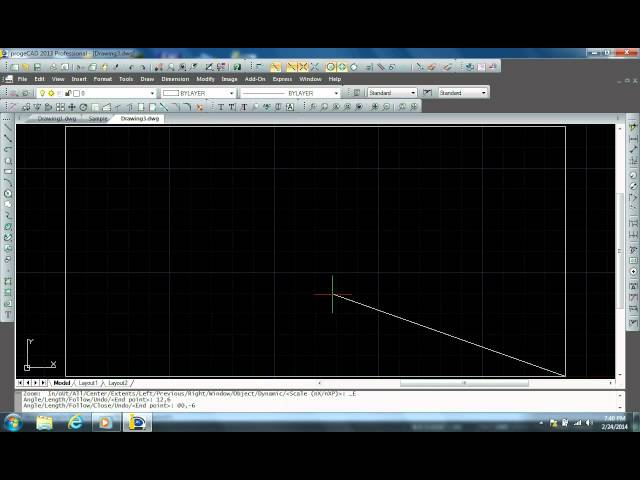Select the Arc tool in left toolbar
Viewport: 640px width, 480px height.
[x=8, y=182]
